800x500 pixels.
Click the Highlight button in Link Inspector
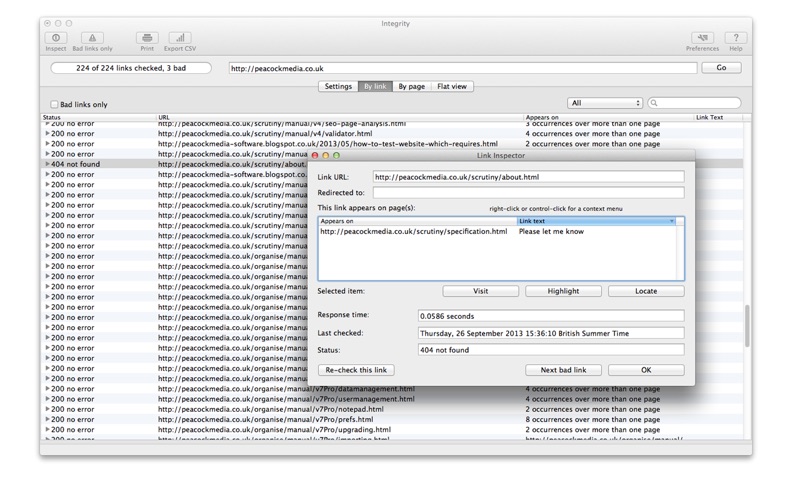pos(563,291)
